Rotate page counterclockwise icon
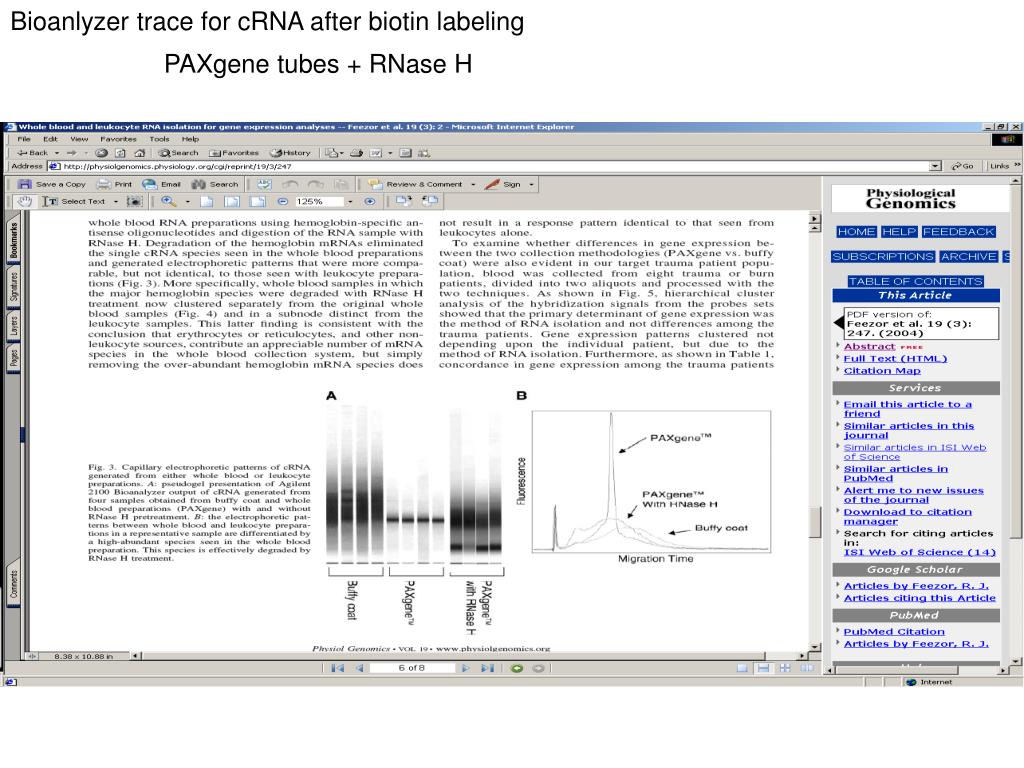The image size is (1024, 768). (430, 201)
